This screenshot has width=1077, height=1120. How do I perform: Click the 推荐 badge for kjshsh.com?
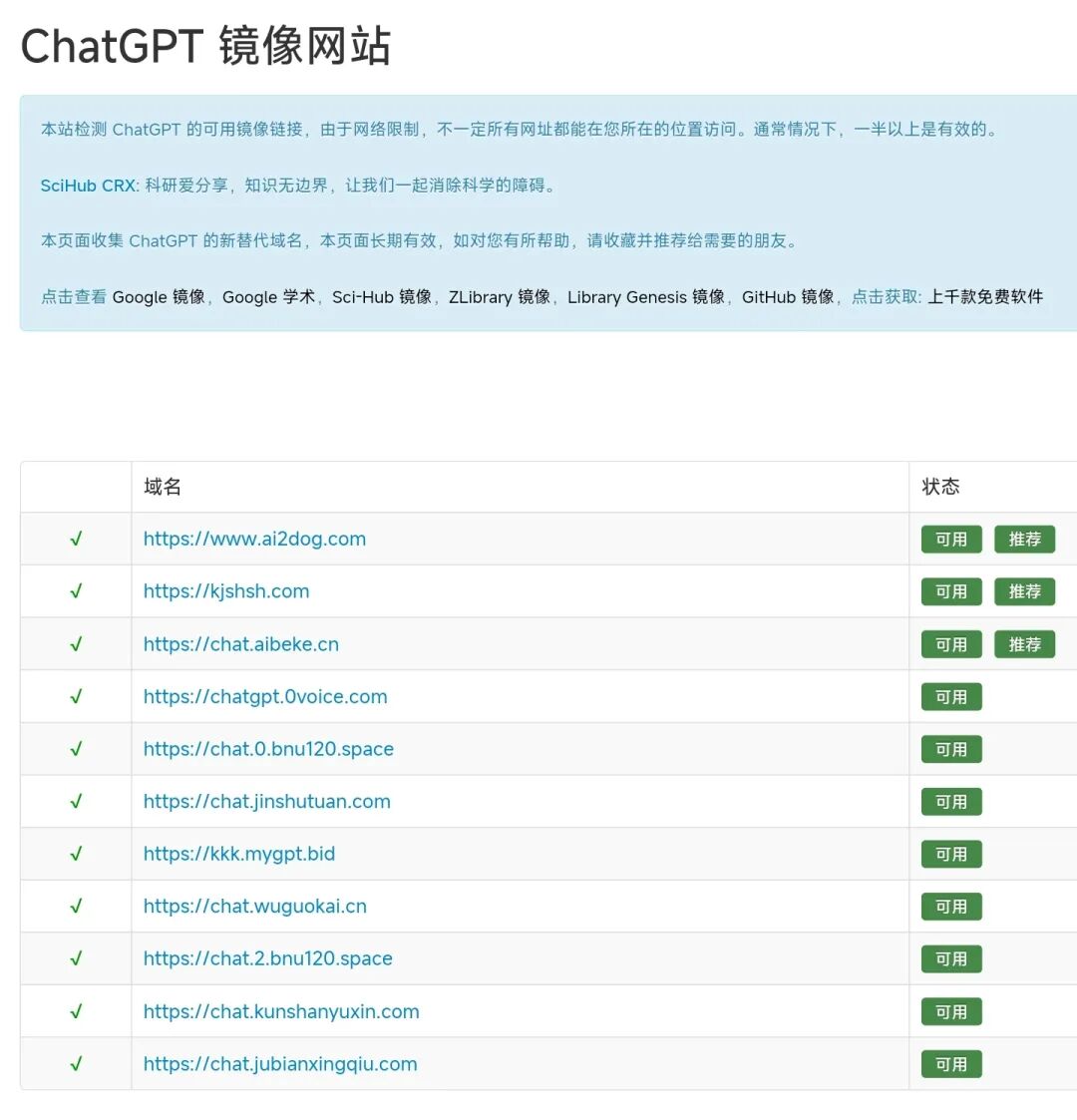tap(1025, 591)
